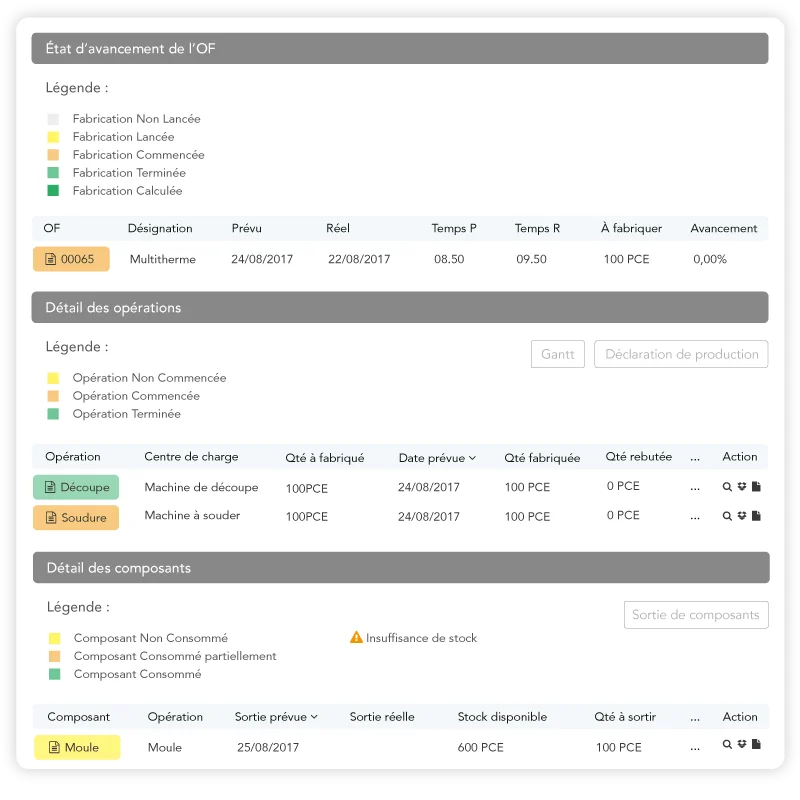Click the Opération Terminée green legend swatch

(54, 413)
